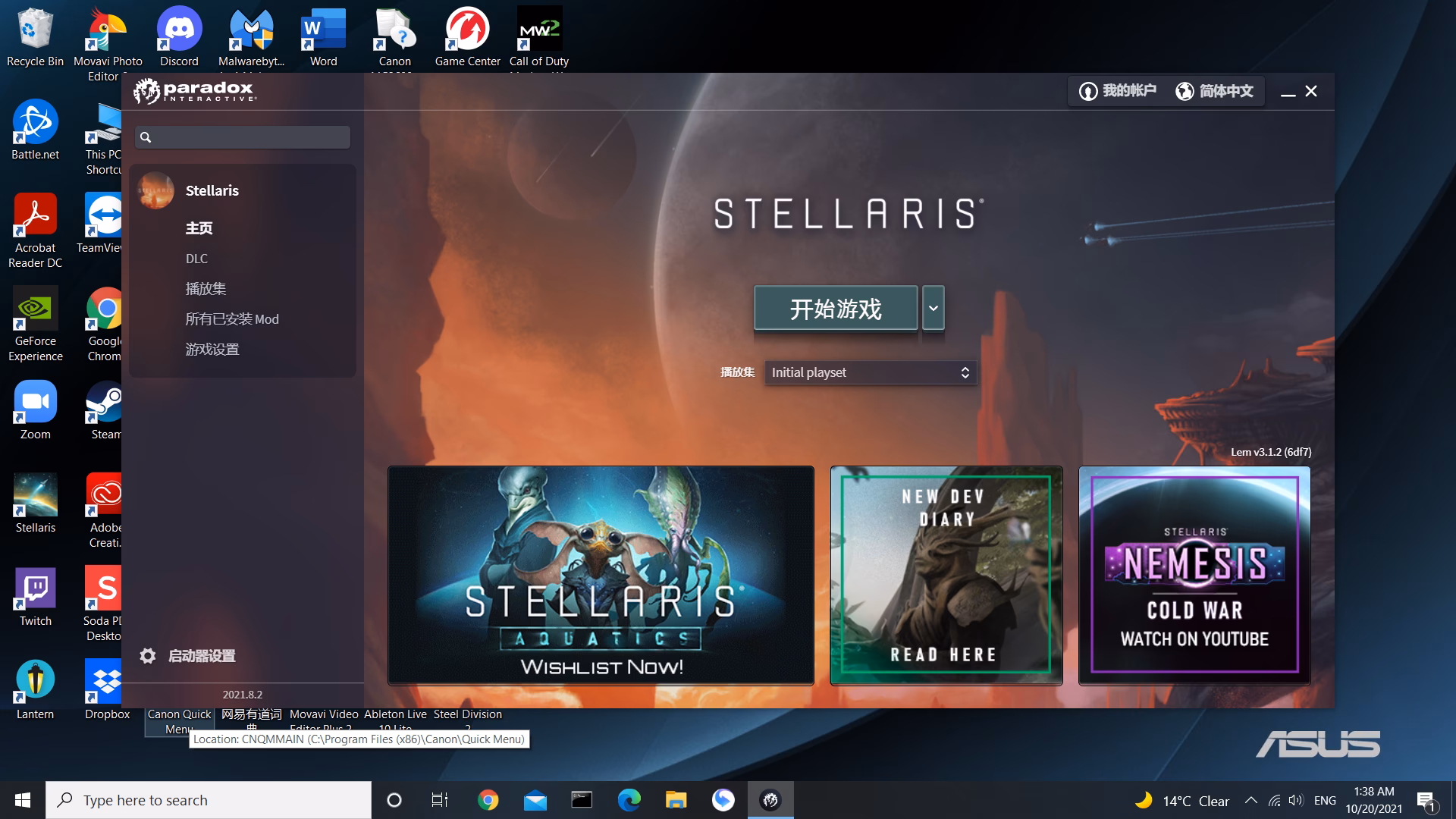Launch Chrome from the taskbar

click(488, 800)
